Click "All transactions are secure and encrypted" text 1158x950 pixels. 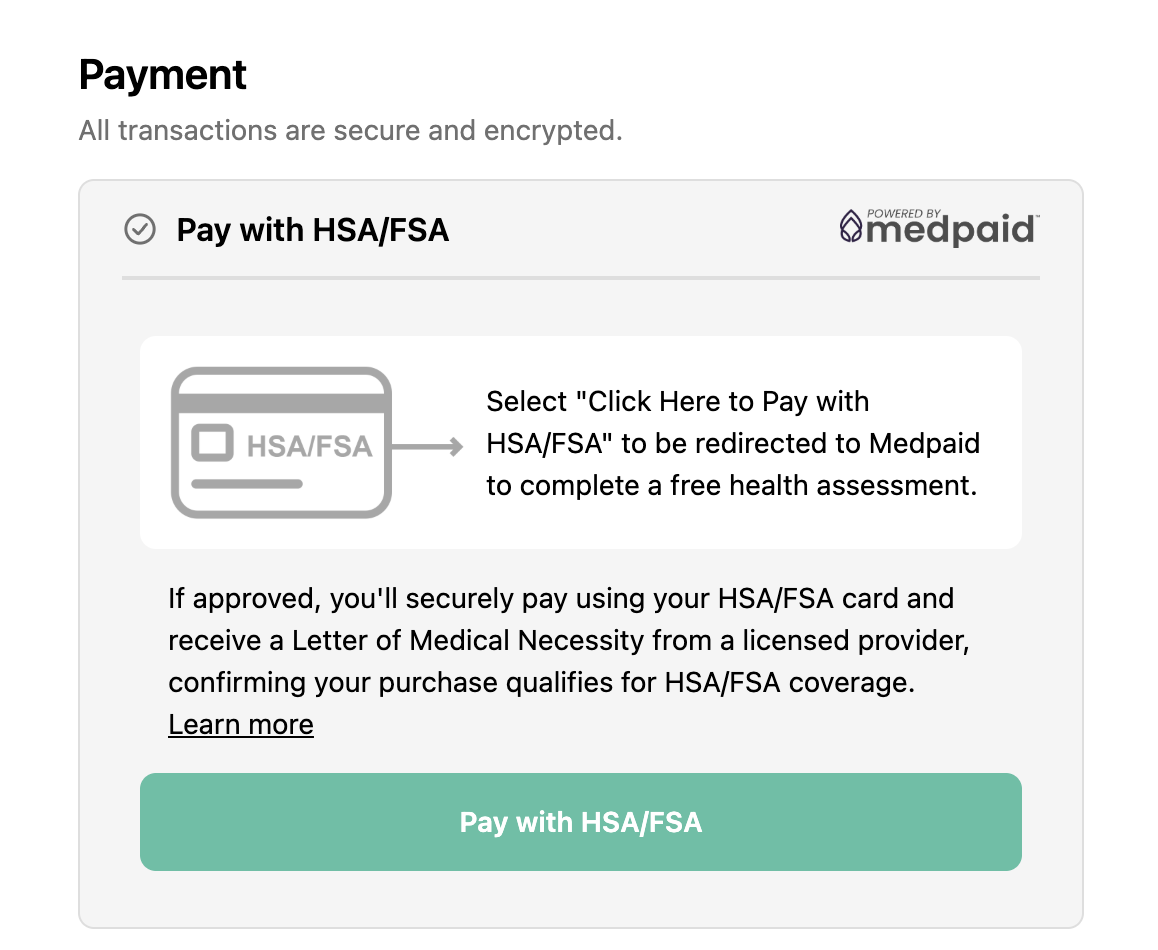coord(351,131)
